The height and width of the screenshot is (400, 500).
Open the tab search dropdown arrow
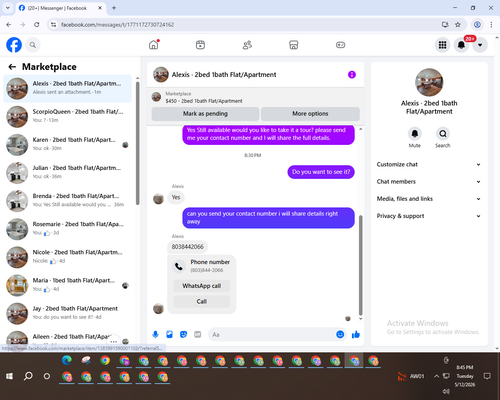[7, 8]
